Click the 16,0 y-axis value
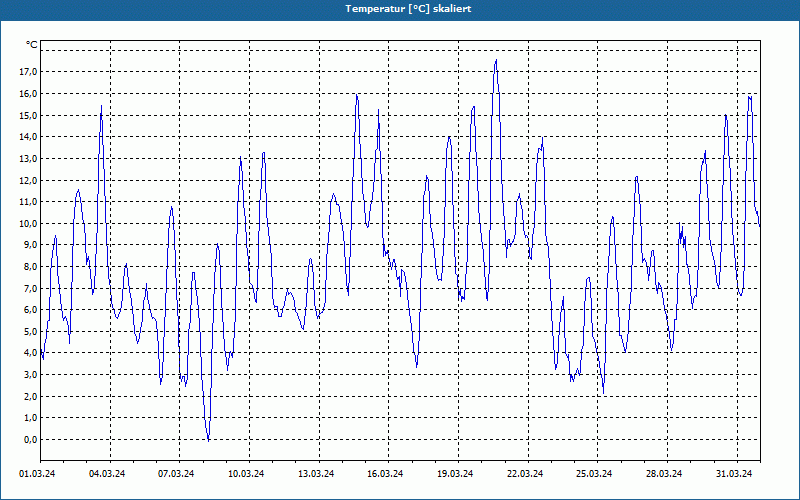The image size is (800, 500). tap(28, 94)
